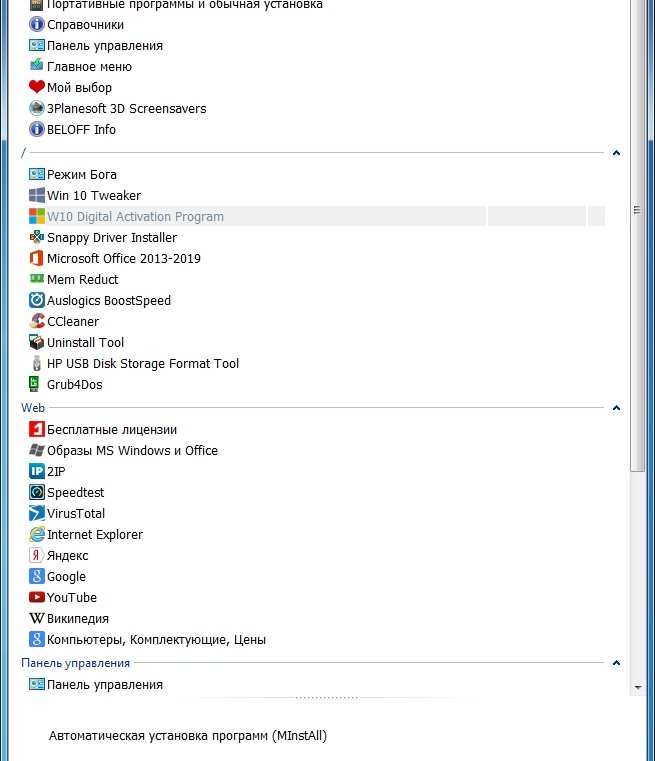Select the BELOFF Info text
The height and width of the screenshot is (761, 655).
click(x=82, y=130)
